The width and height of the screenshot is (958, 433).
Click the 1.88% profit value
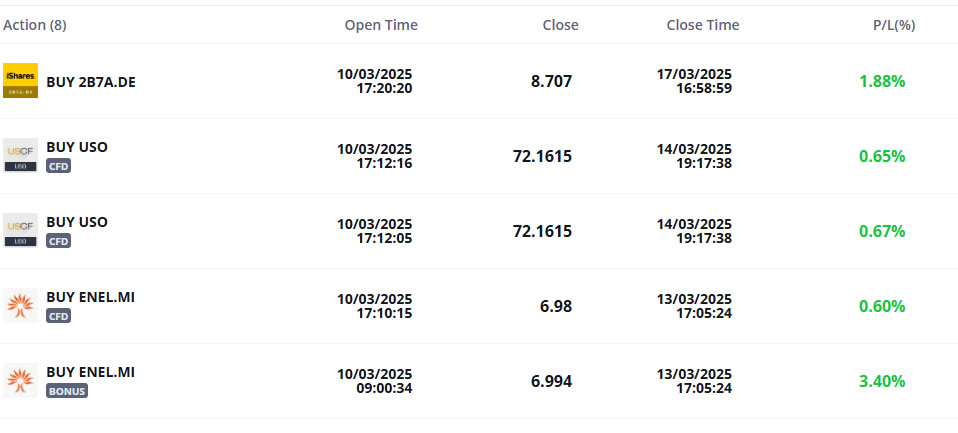coord(882,81)
